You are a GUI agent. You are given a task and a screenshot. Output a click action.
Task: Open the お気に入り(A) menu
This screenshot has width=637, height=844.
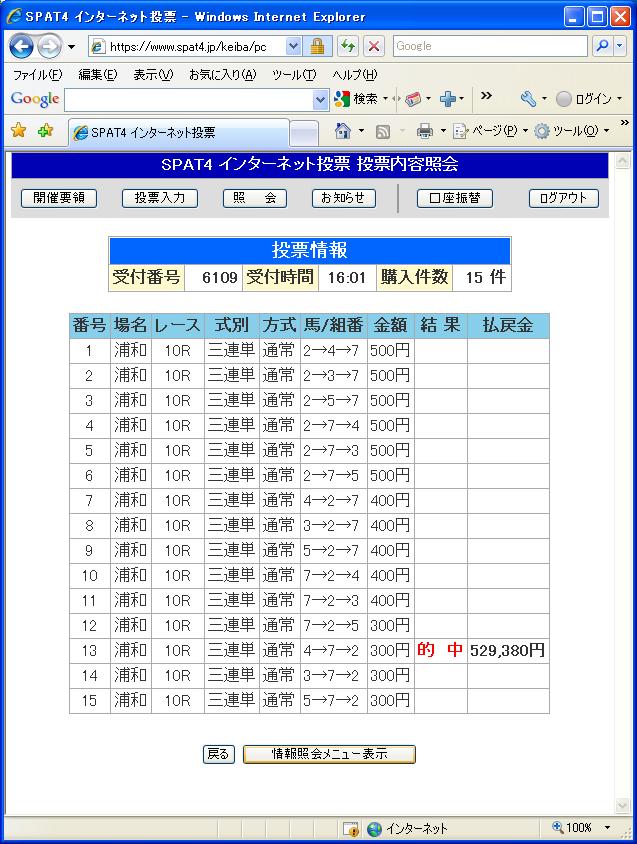pos(222,74)
